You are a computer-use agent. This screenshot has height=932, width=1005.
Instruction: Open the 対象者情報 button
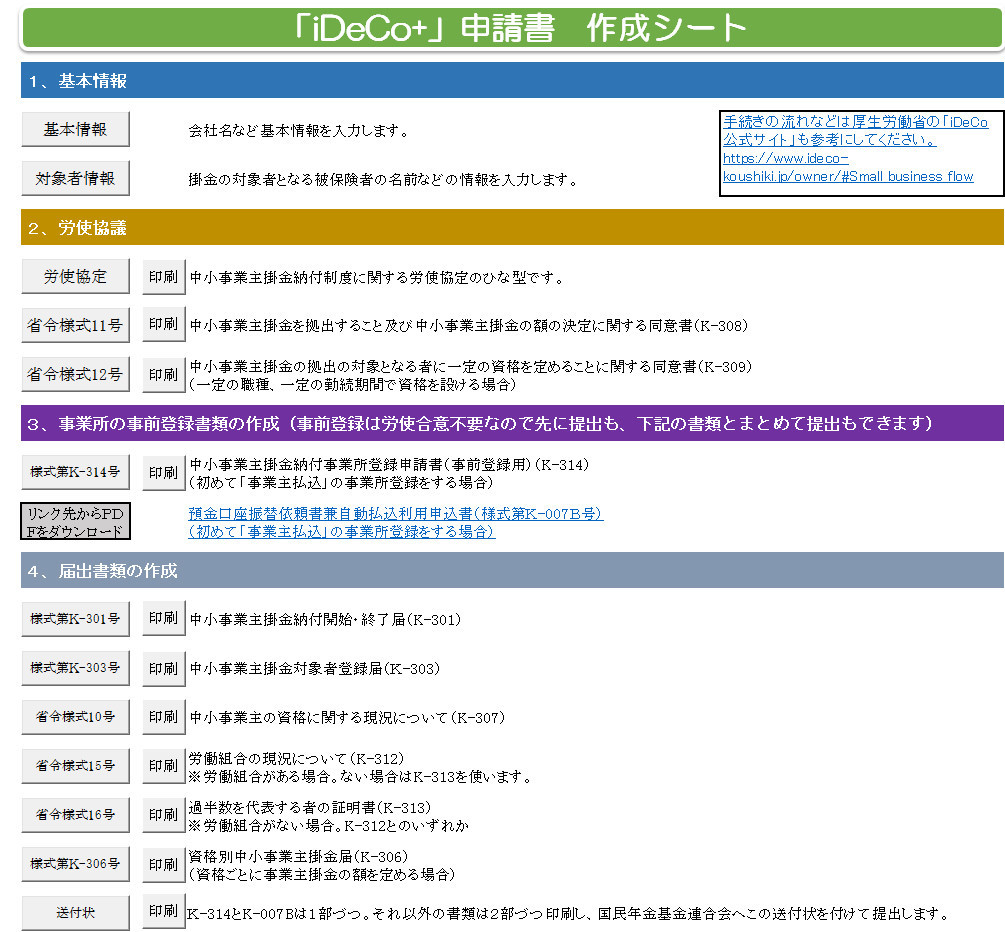[x=76, y=178]
